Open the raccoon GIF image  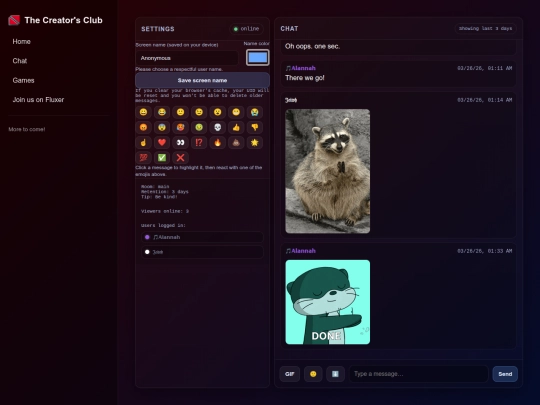[x=328, y=171]
